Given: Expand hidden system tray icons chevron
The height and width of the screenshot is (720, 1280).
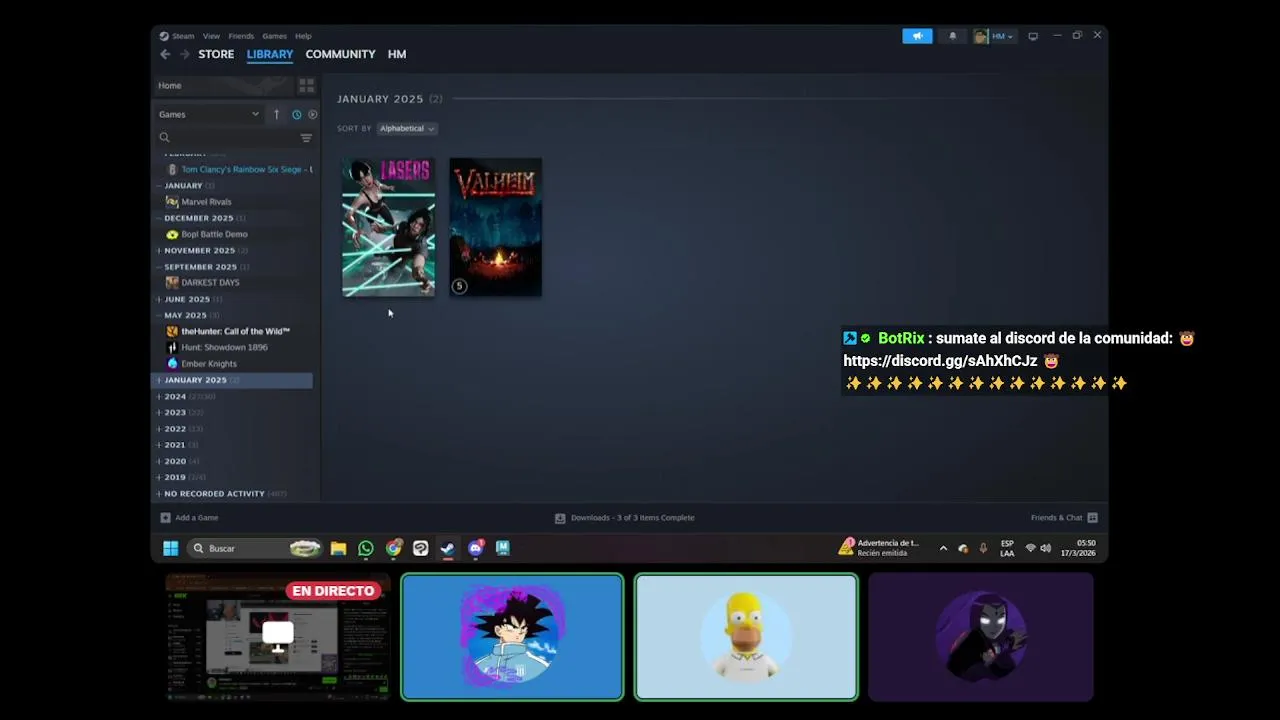Looking at the screenshot, I should click(x=943, y=548).
